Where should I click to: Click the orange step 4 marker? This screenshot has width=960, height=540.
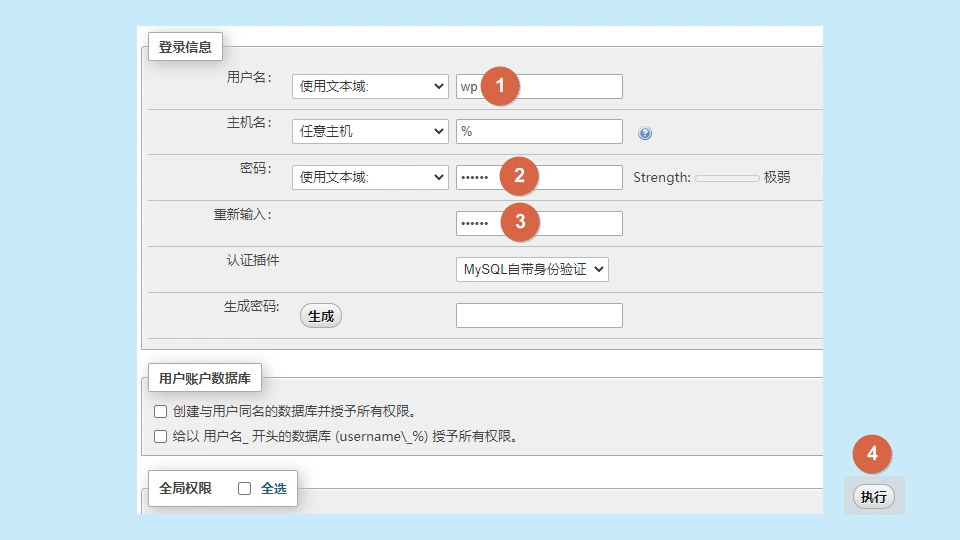(872, 454)
